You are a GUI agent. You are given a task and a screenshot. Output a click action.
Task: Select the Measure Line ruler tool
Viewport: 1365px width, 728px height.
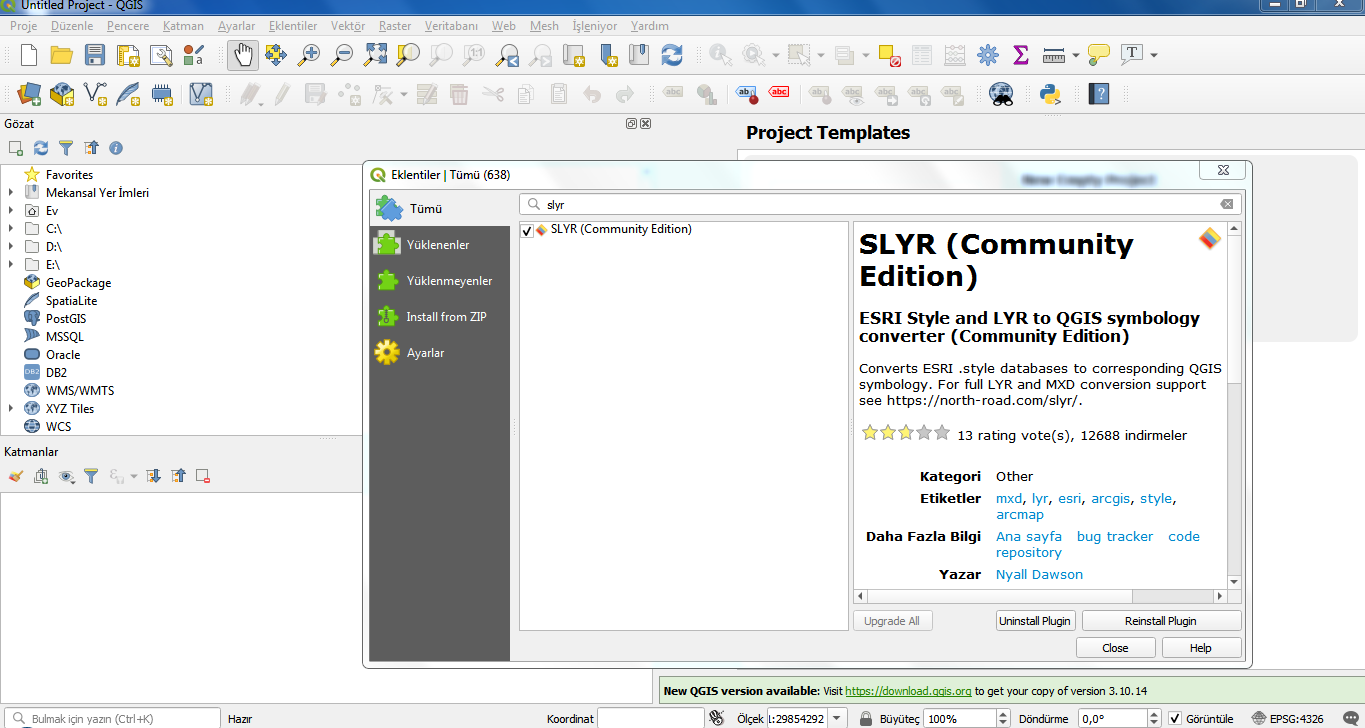click(x=1054, y=55)
